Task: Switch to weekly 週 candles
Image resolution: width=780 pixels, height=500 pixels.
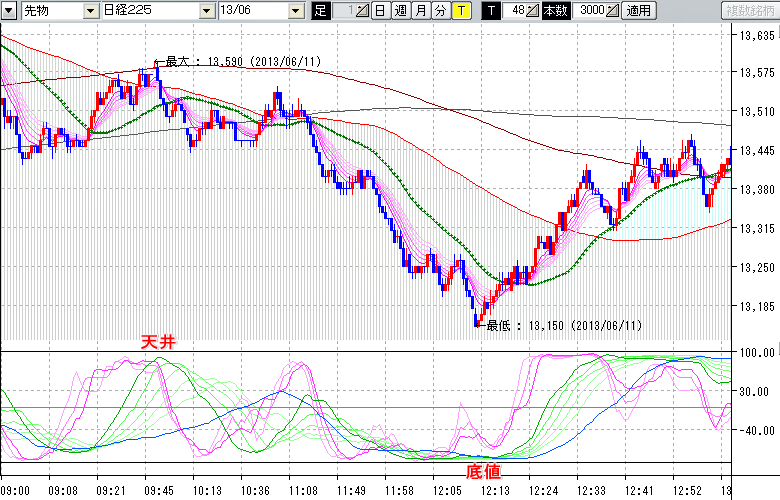Action: (x=400, y=11)
